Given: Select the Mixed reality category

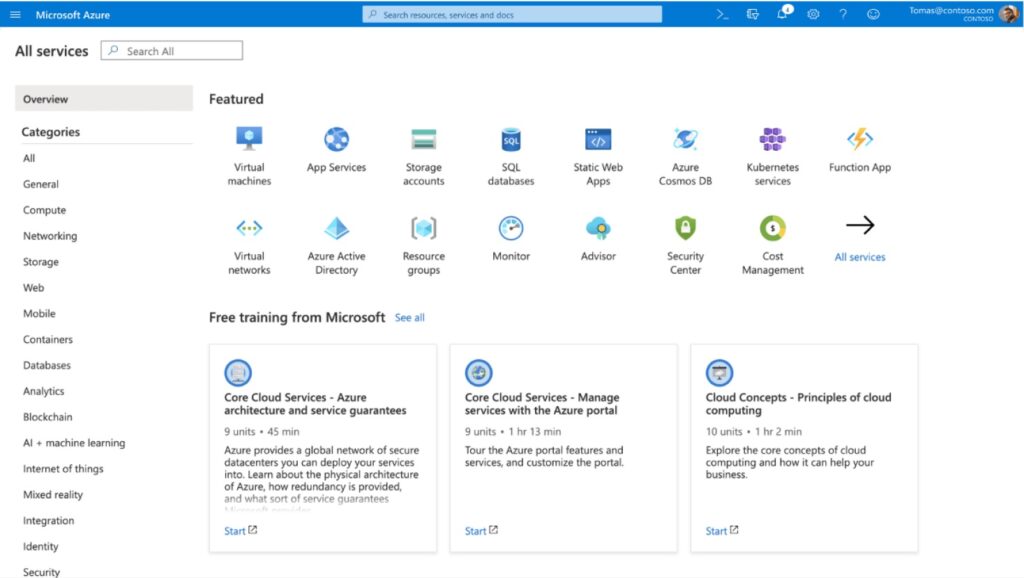Looking at the screenshot, I should pyautogui.click(x=53, y=494).
